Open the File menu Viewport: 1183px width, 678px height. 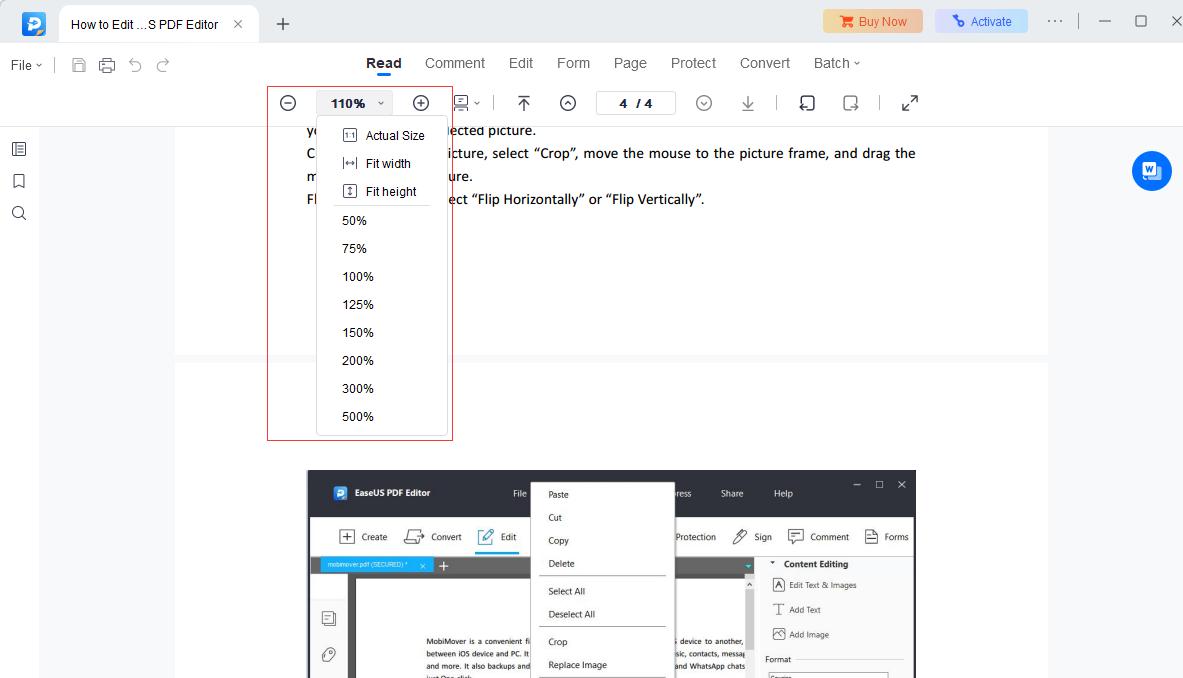click(26, 66)
